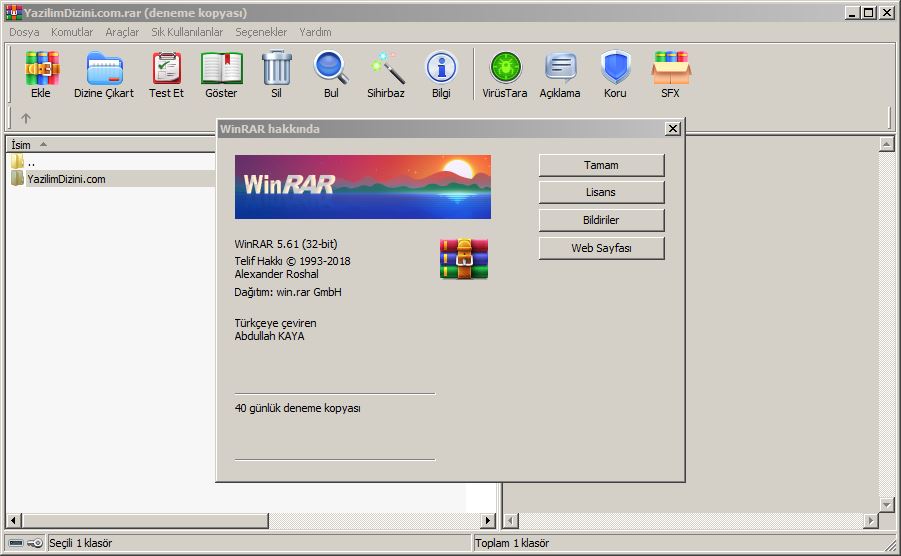901x556 pixels.
Task: Convert archive with the SFX icon
Action: coord(671,68)
